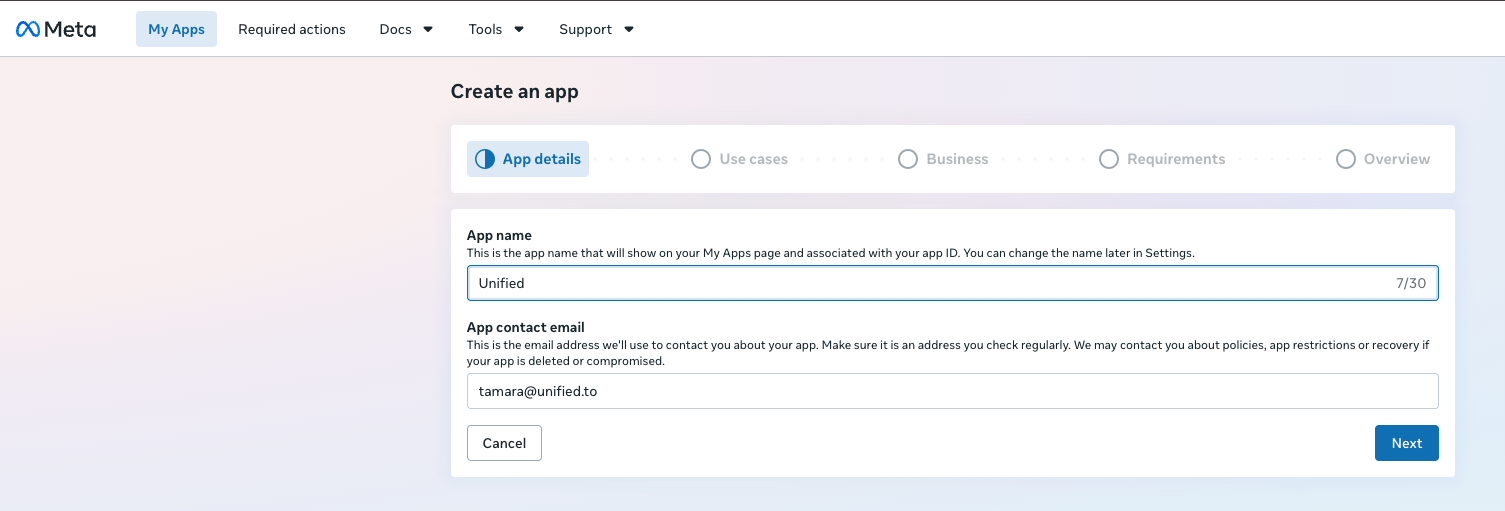Click the Create an app heading
Image resolution: width=1505 pixels, height=511 pixels.
tap(515, 92)
